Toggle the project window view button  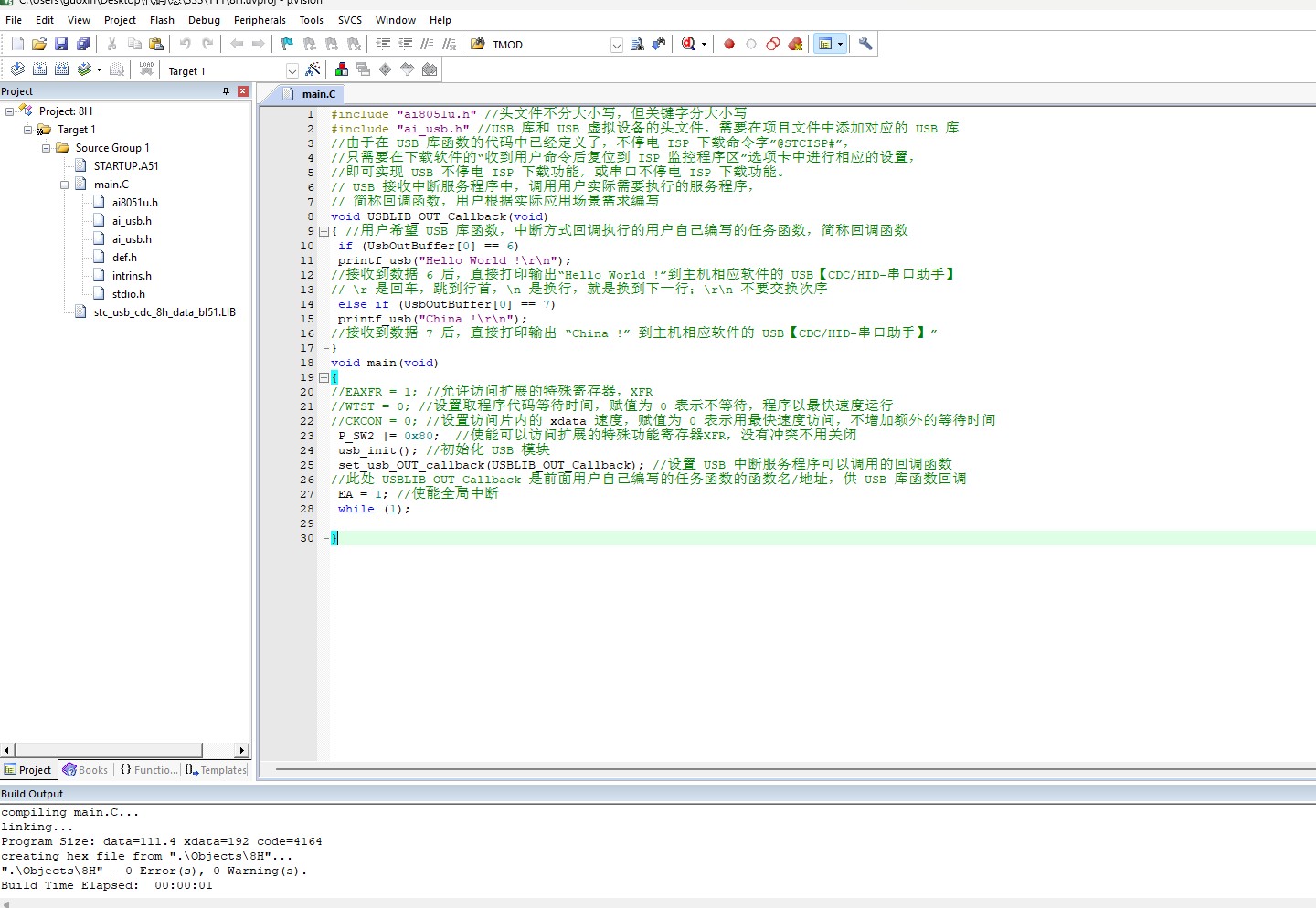tap(825, 44)
